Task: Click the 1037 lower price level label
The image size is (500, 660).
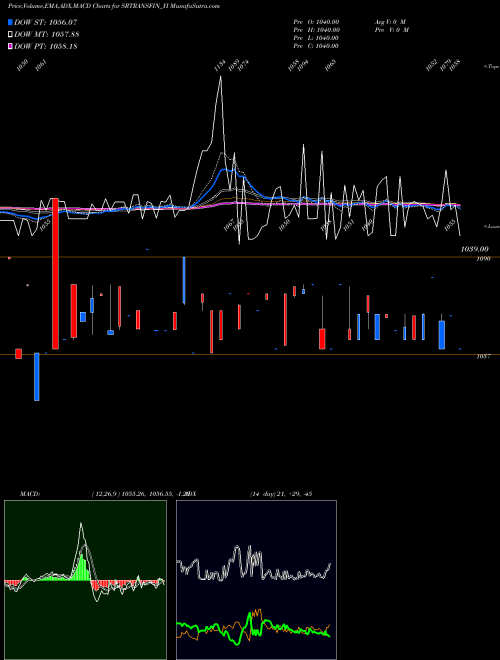Action: click(483, 357)
